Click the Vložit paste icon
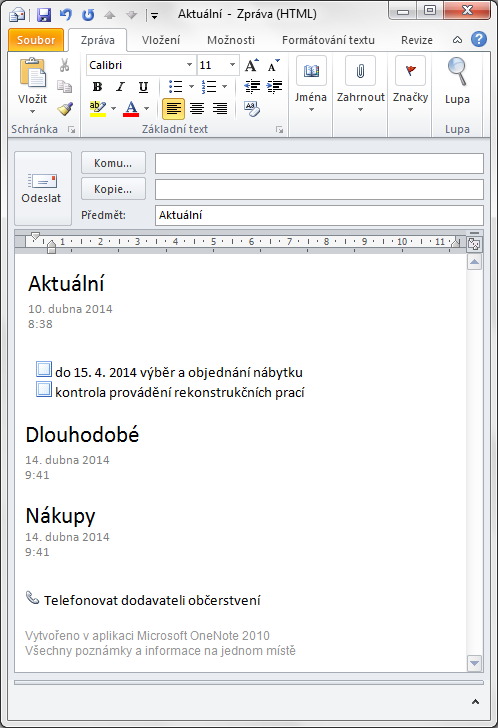The height and width of the screenshot is (728, 498). tap(32, 72)
